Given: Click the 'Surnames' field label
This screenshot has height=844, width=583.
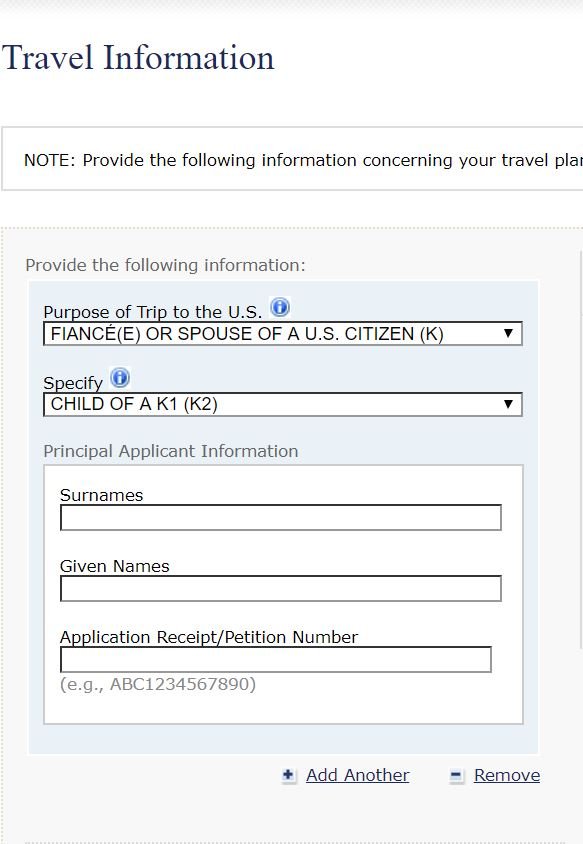Looking at the screenshot, I should pyautogui.click(x=101, y=495).
